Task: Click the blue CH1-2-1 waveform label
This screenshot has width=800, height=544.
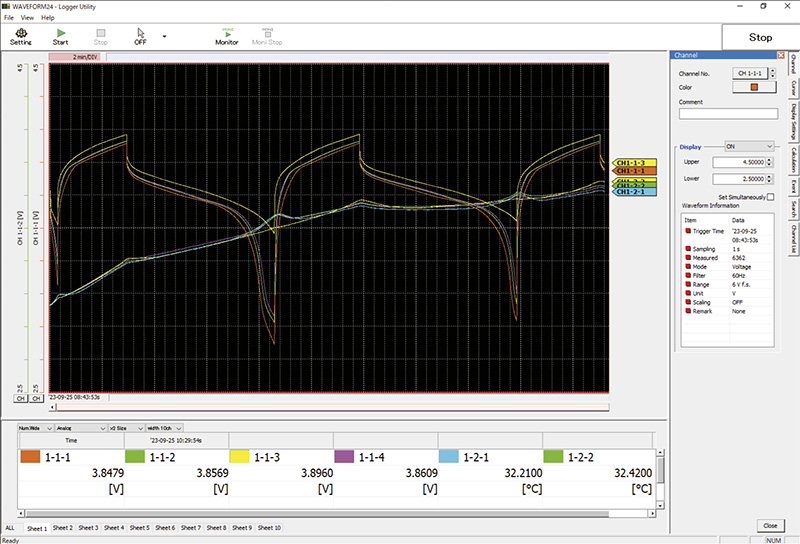Action: [x=634, y=192]
